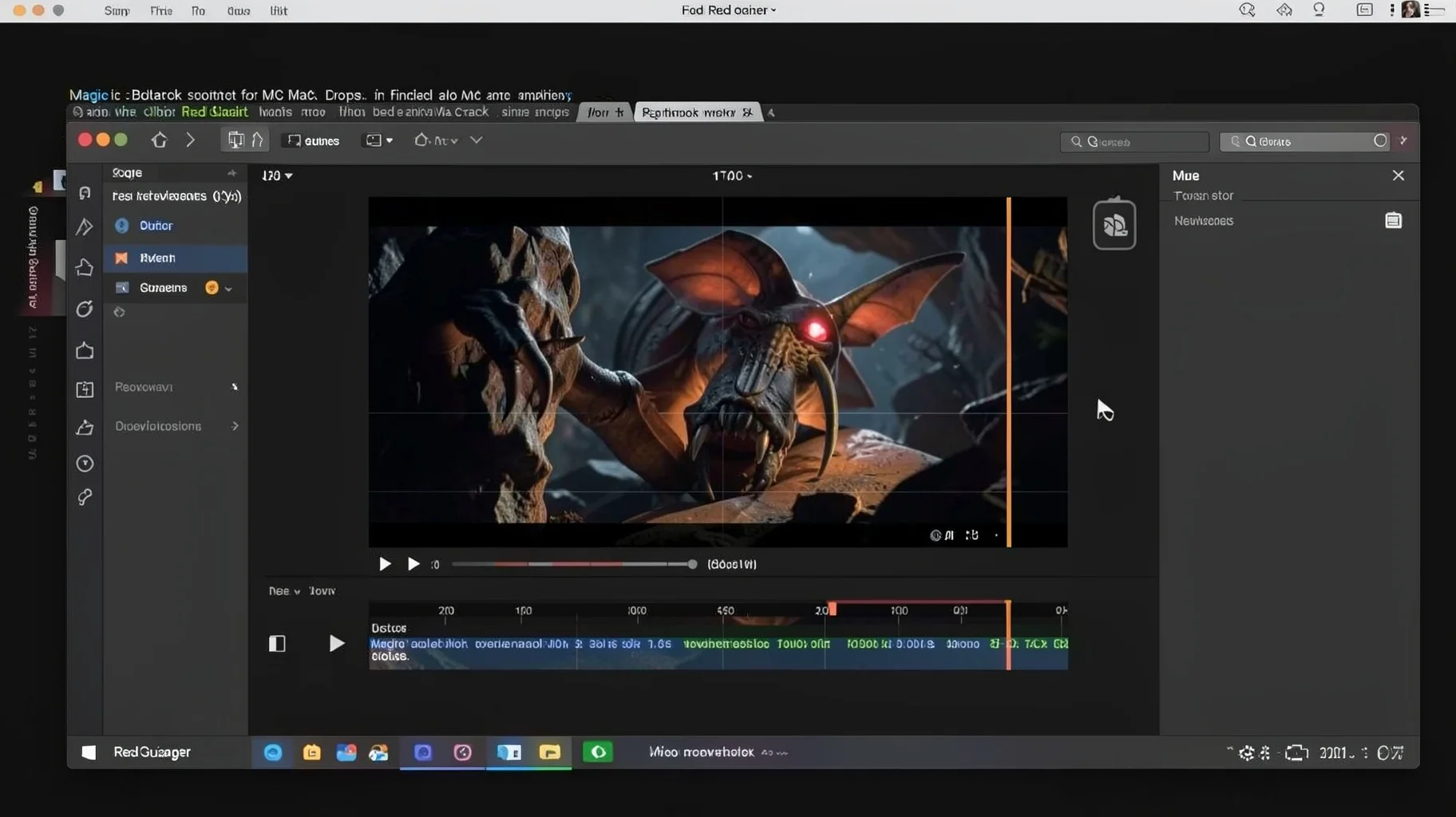Image resolution: width=1456 pixels, height=817 pixels.
Task: Click the box tool in the left strip
Action: coord(85,350)
